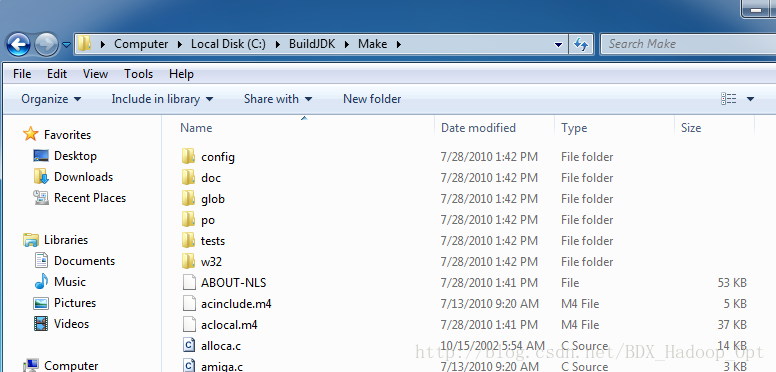Click the Music note icon
Viewport: 776px width, 372px height.
41,281
